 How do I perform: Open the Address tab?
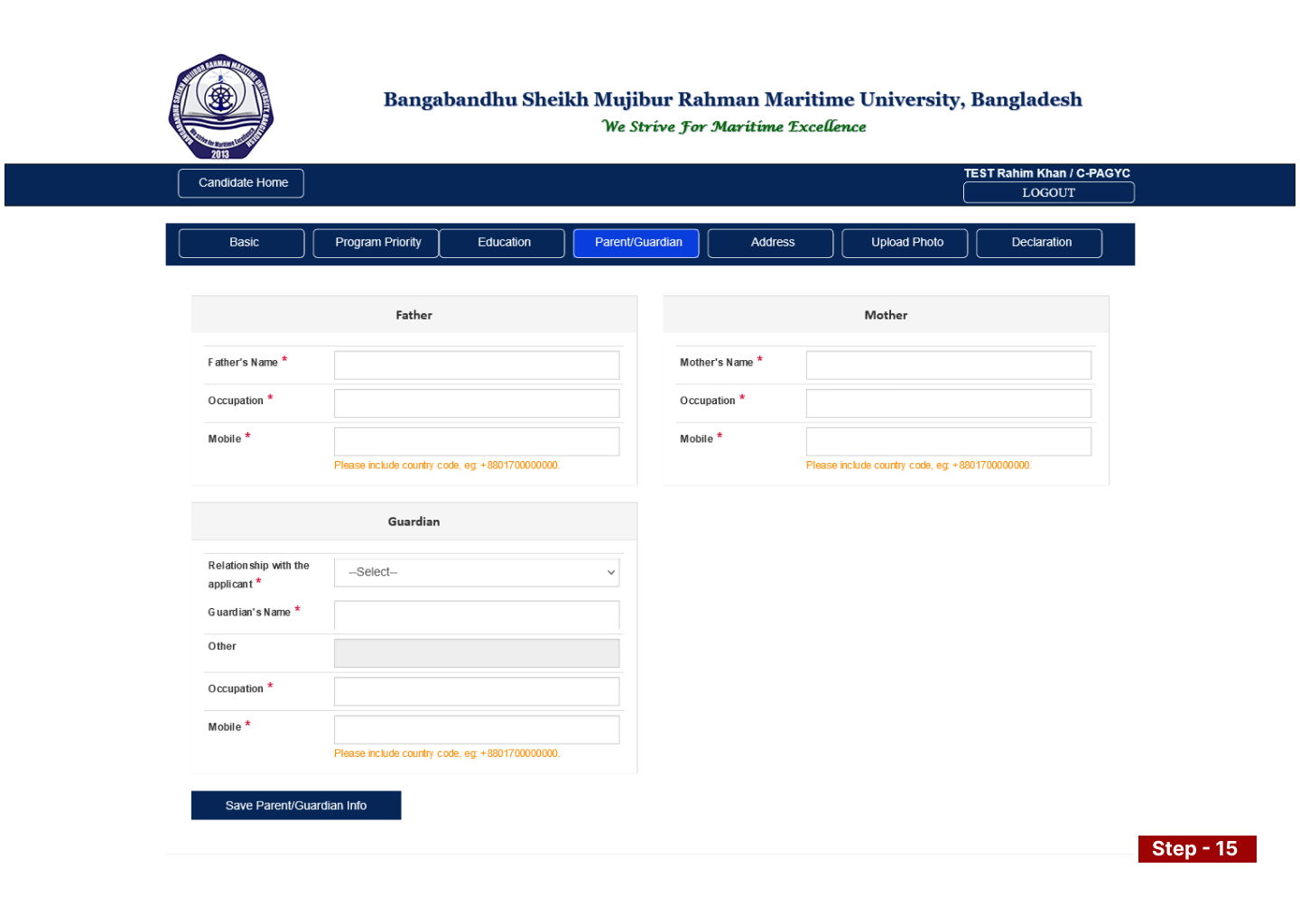click(771, 243)
